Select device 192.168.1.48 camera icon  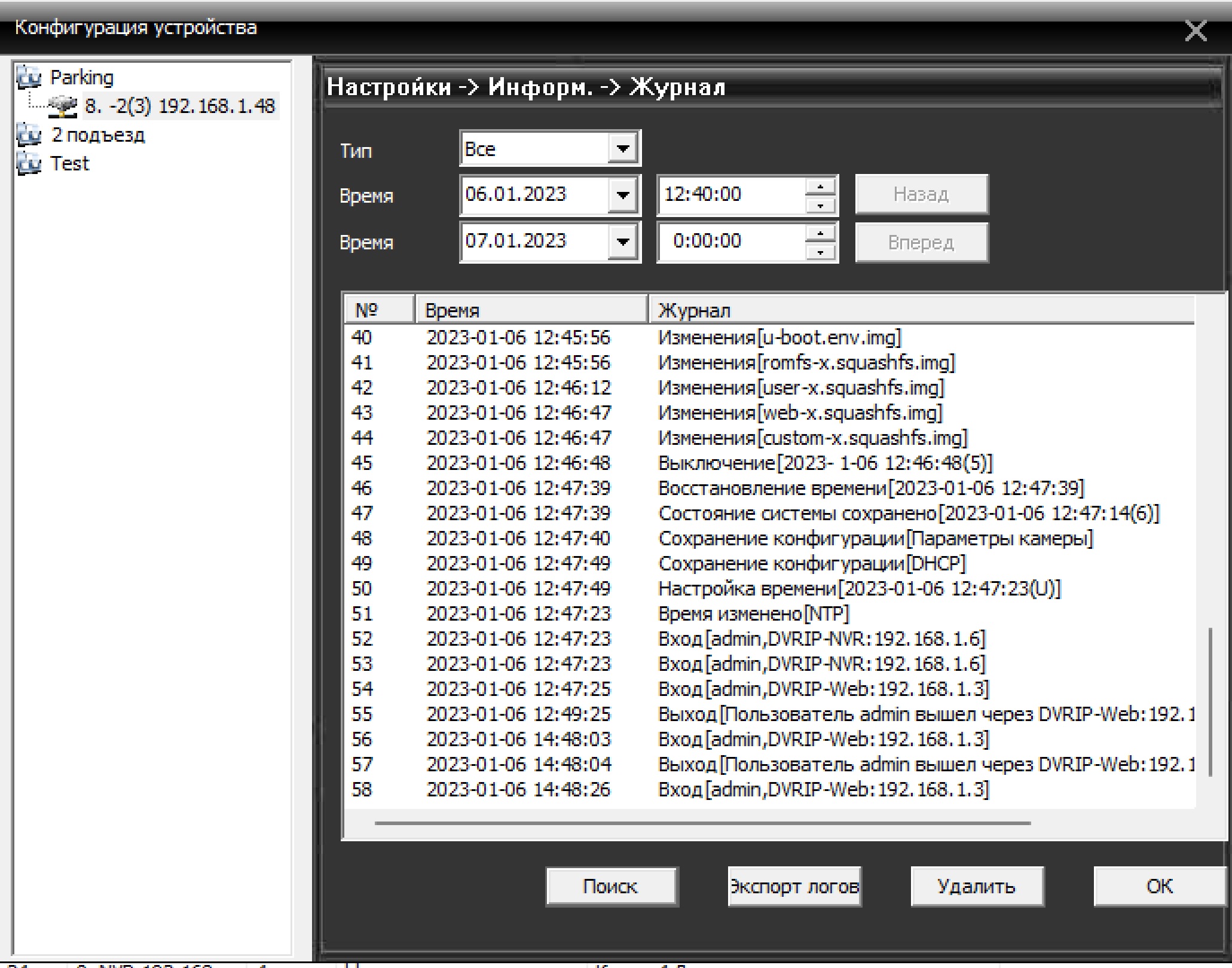63,106
